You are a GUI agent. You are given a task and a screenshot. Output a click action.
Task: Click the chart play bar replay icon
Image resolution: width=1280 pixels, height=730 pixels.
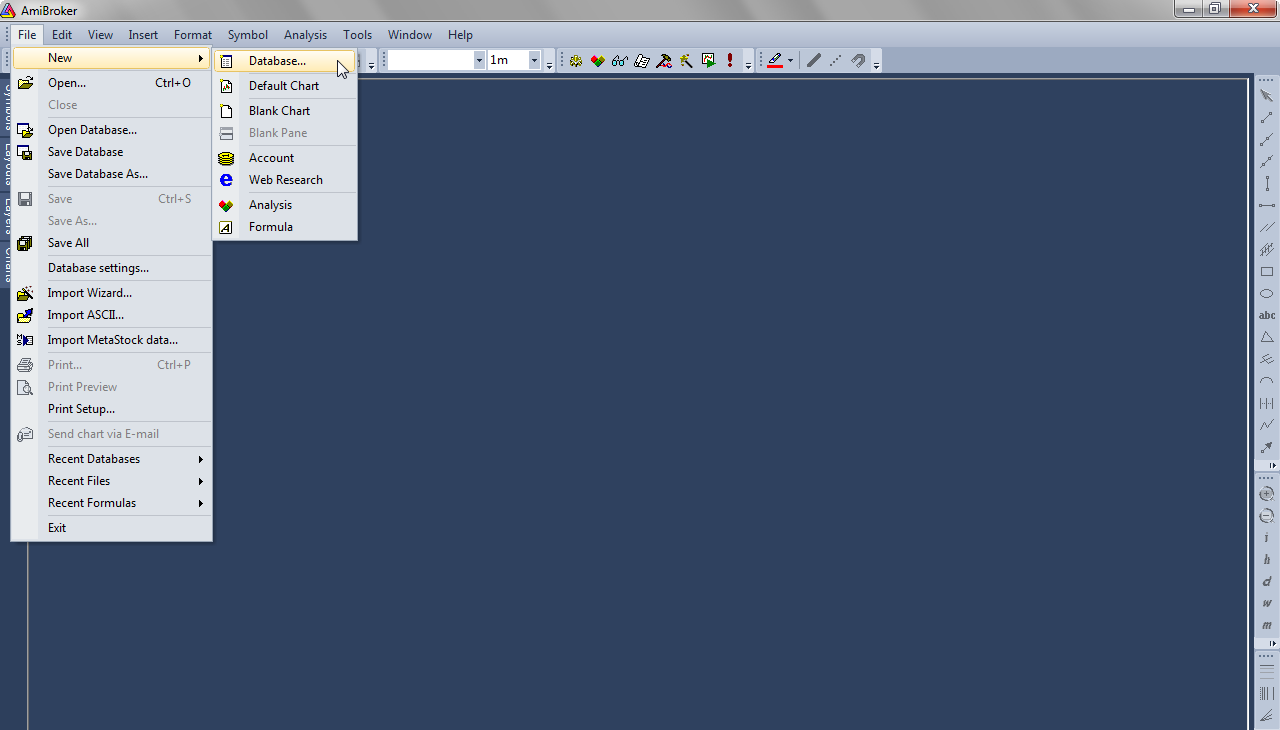tap(708, 61)
